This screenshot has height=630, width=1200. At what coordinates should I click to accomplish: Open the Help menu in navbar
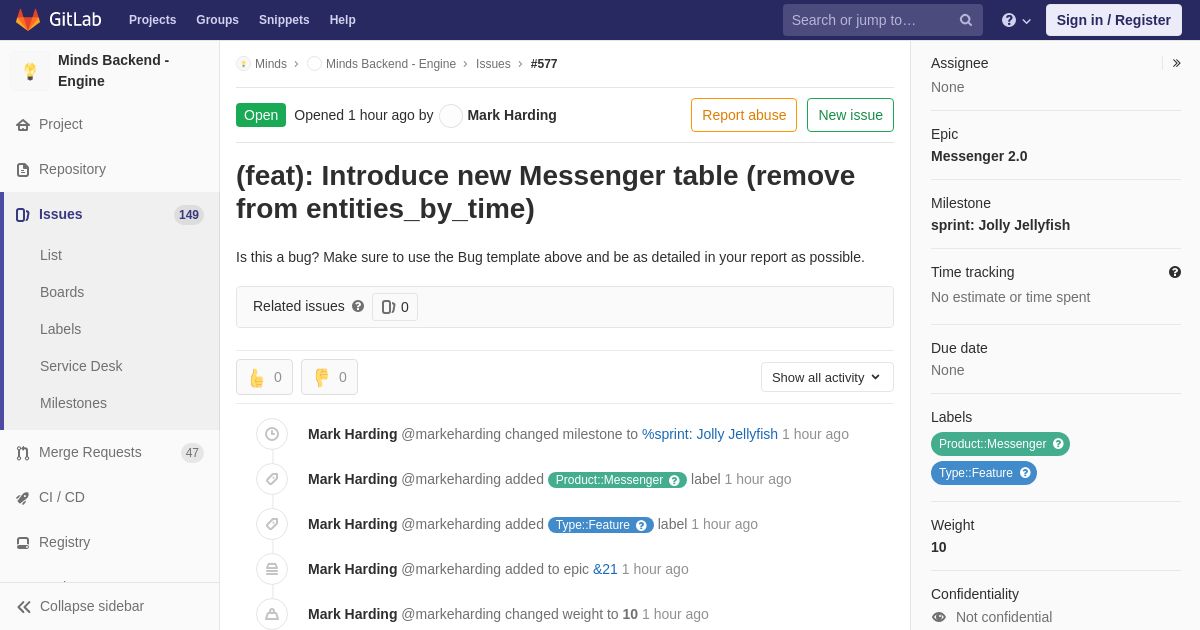coord(343,20)
